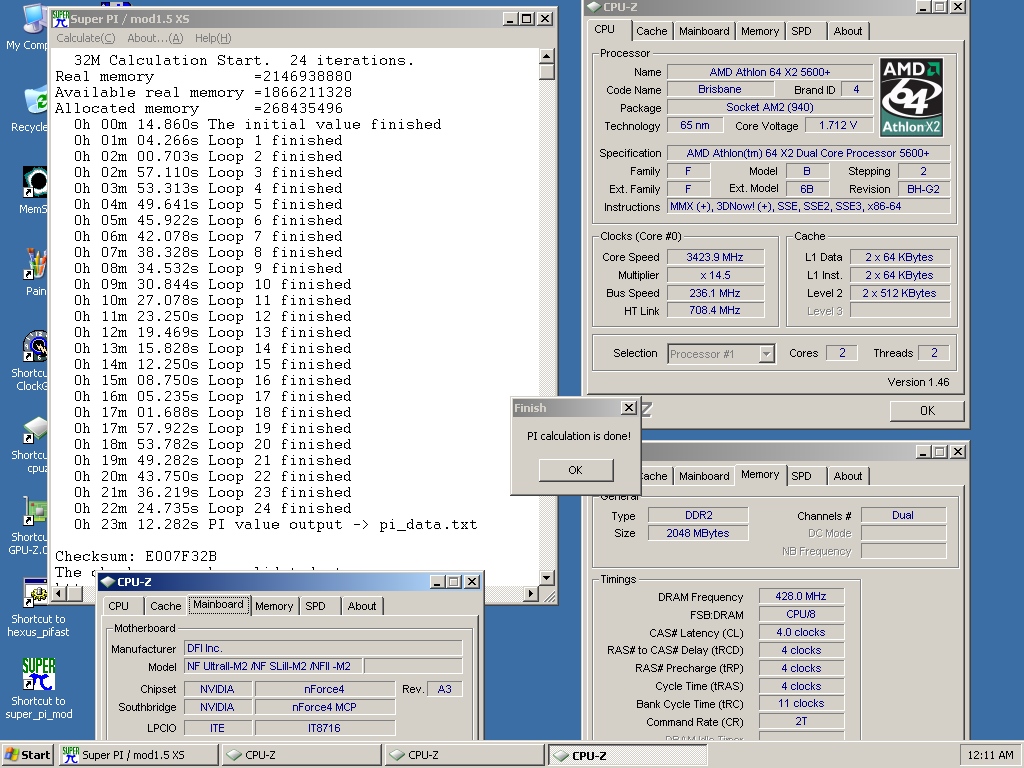Click the Core Speed value 3423.9 MHz

click(x=715, y=257)
